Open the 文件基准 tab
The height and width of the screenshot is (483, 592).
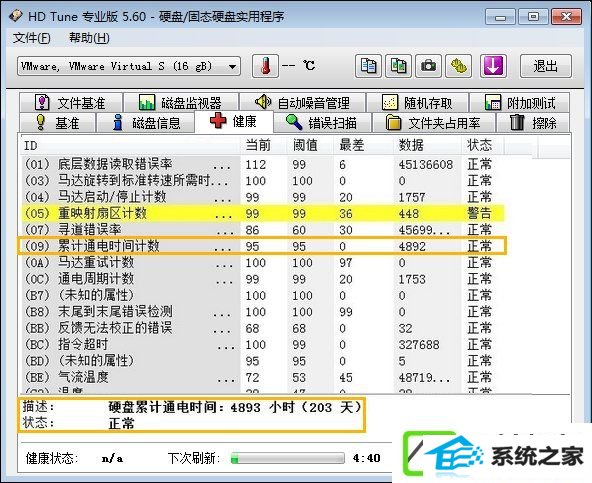click(71, 102)
